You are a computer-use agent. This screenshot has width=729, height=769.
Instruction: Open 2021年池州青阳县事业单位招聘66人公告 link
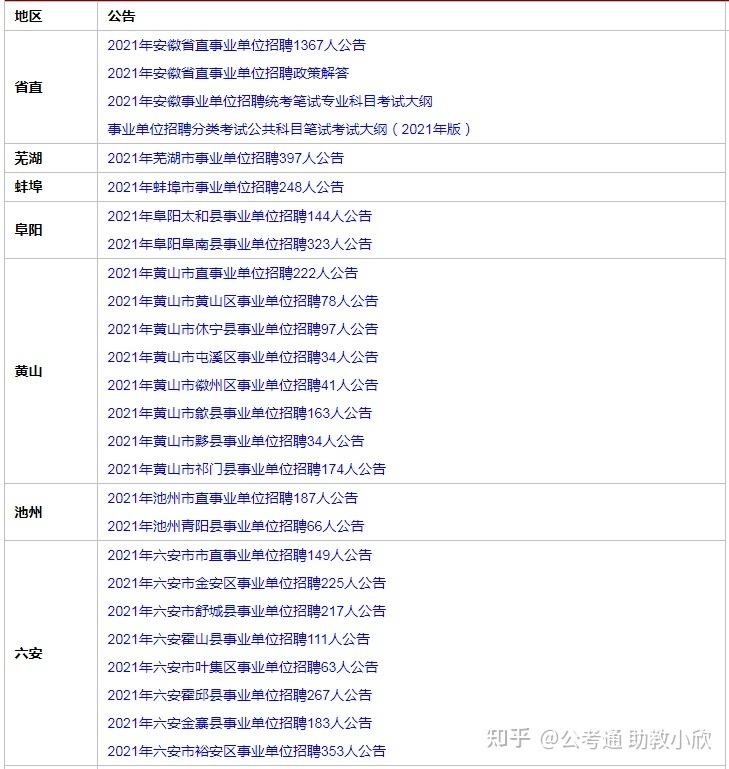236,526
